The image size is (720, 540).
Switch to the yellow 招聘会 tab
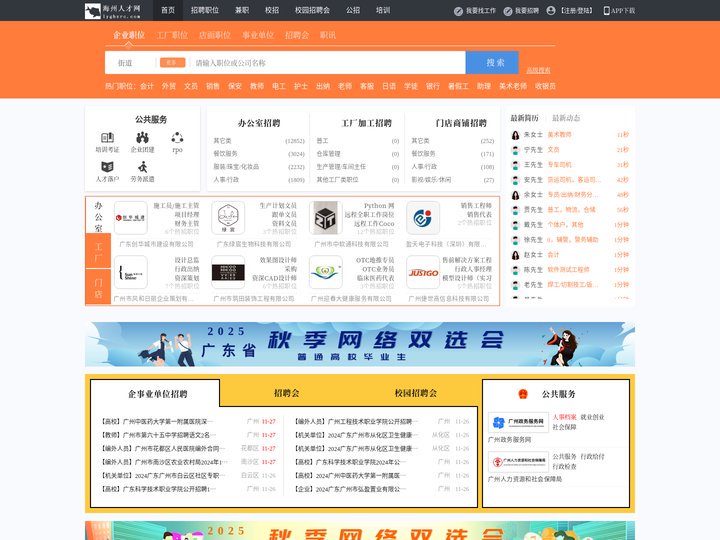click(x=287, y=393)
